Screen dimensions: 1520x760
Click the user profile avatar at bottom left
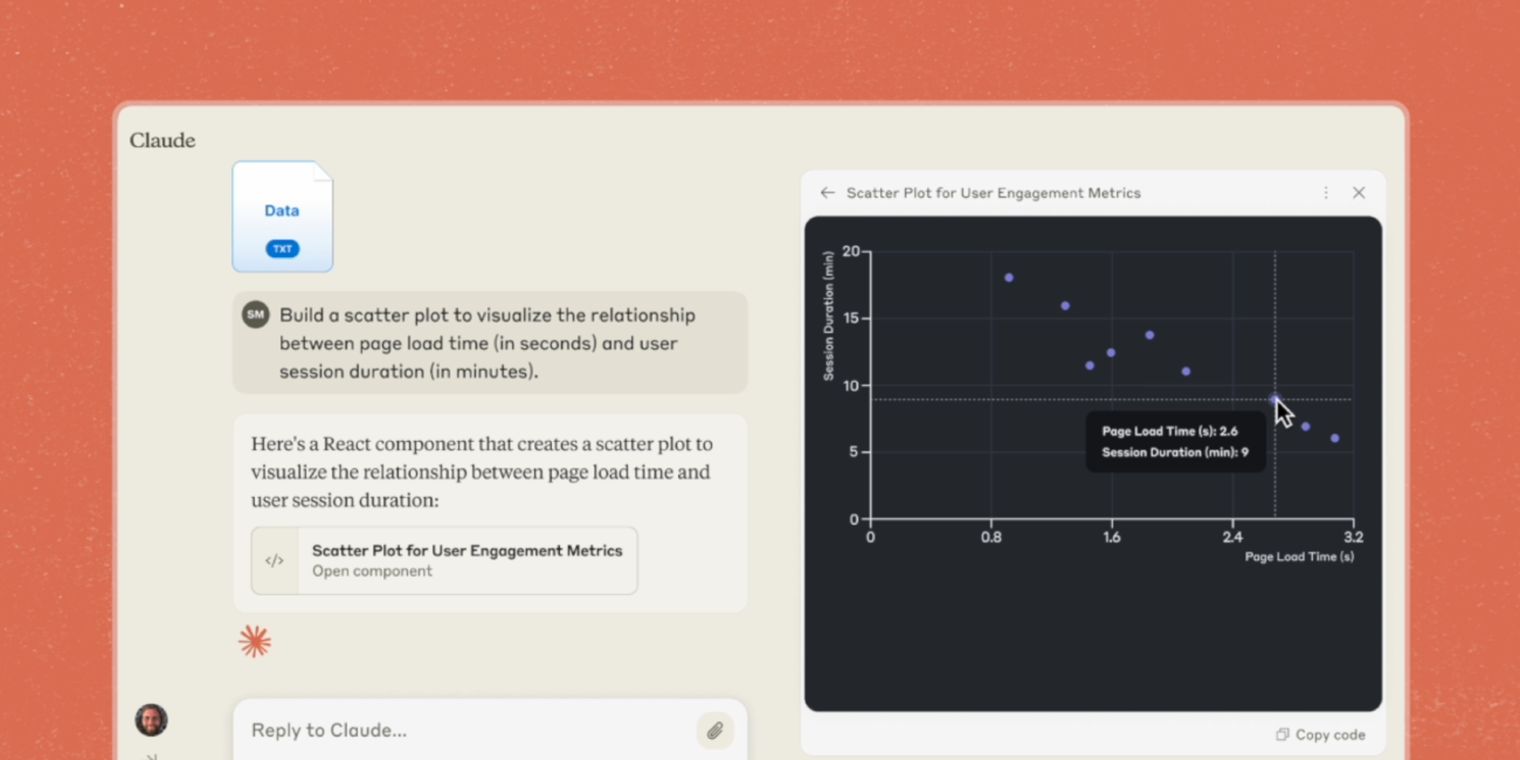click(x=151, y=720)
